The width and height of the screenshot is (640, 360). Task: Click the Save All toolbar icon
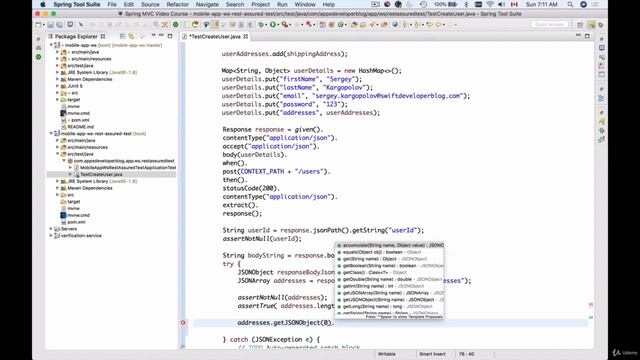point(60,25)
